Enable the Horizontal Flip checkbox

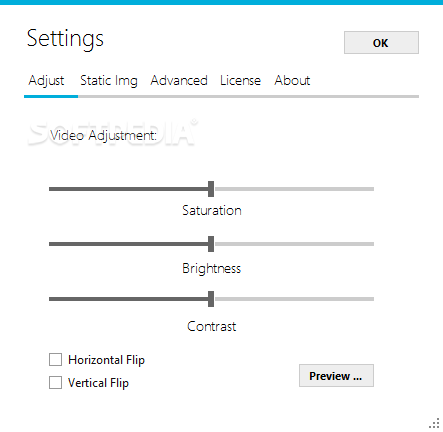click(x=55, y=360)
